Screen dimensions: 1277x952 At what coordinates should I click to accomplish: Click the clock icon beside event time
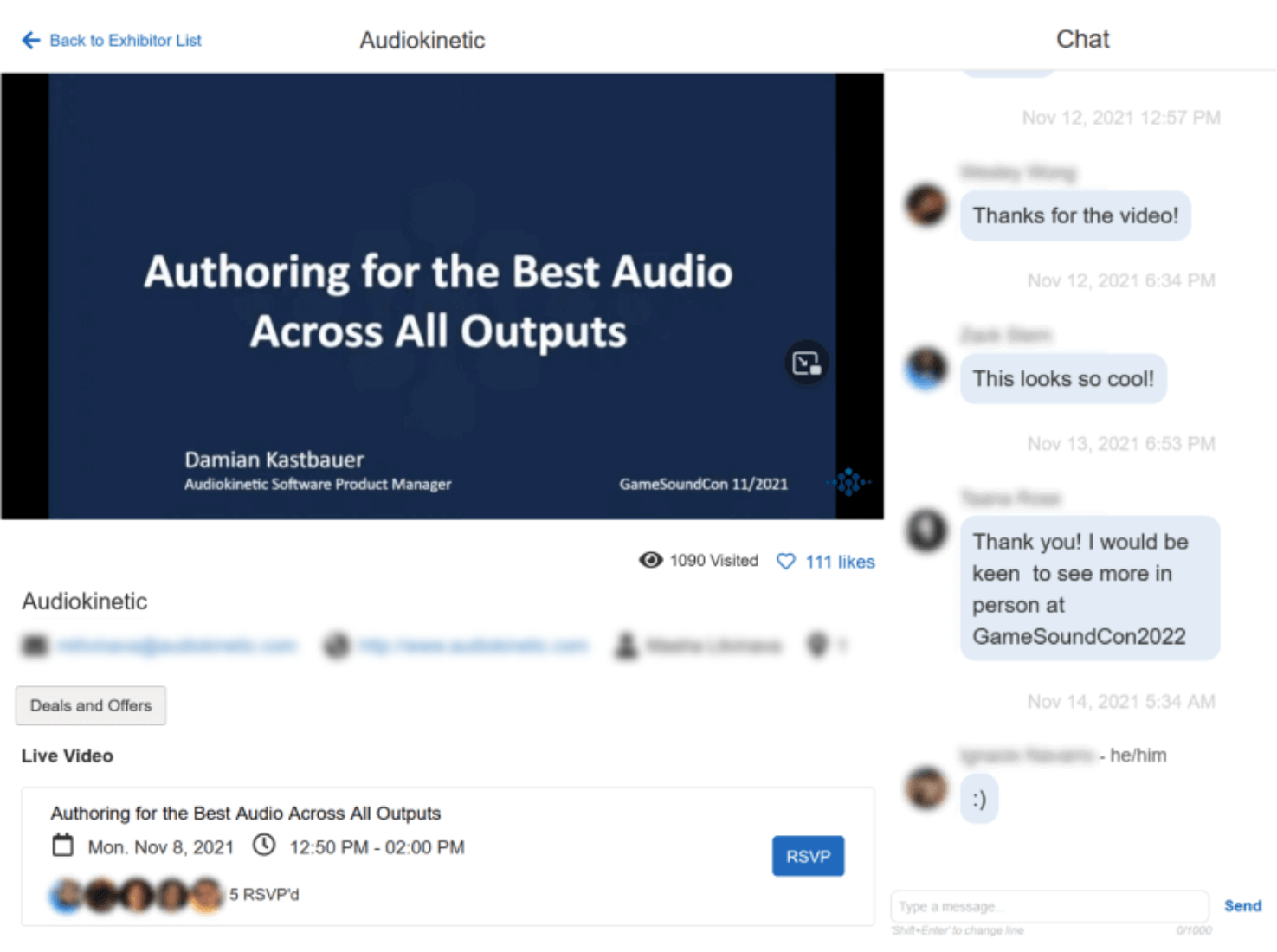(x=264, y=846)
